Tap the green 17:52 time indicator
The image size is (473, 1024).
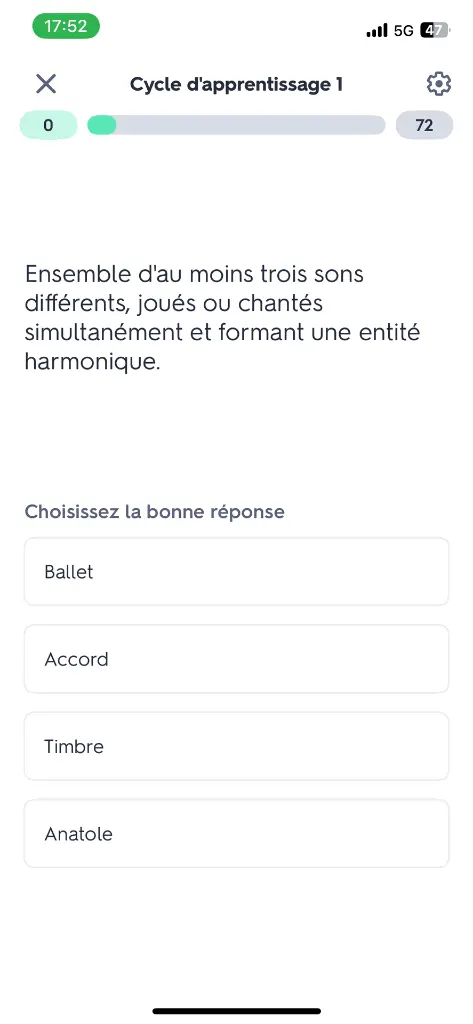click(66, 26)
